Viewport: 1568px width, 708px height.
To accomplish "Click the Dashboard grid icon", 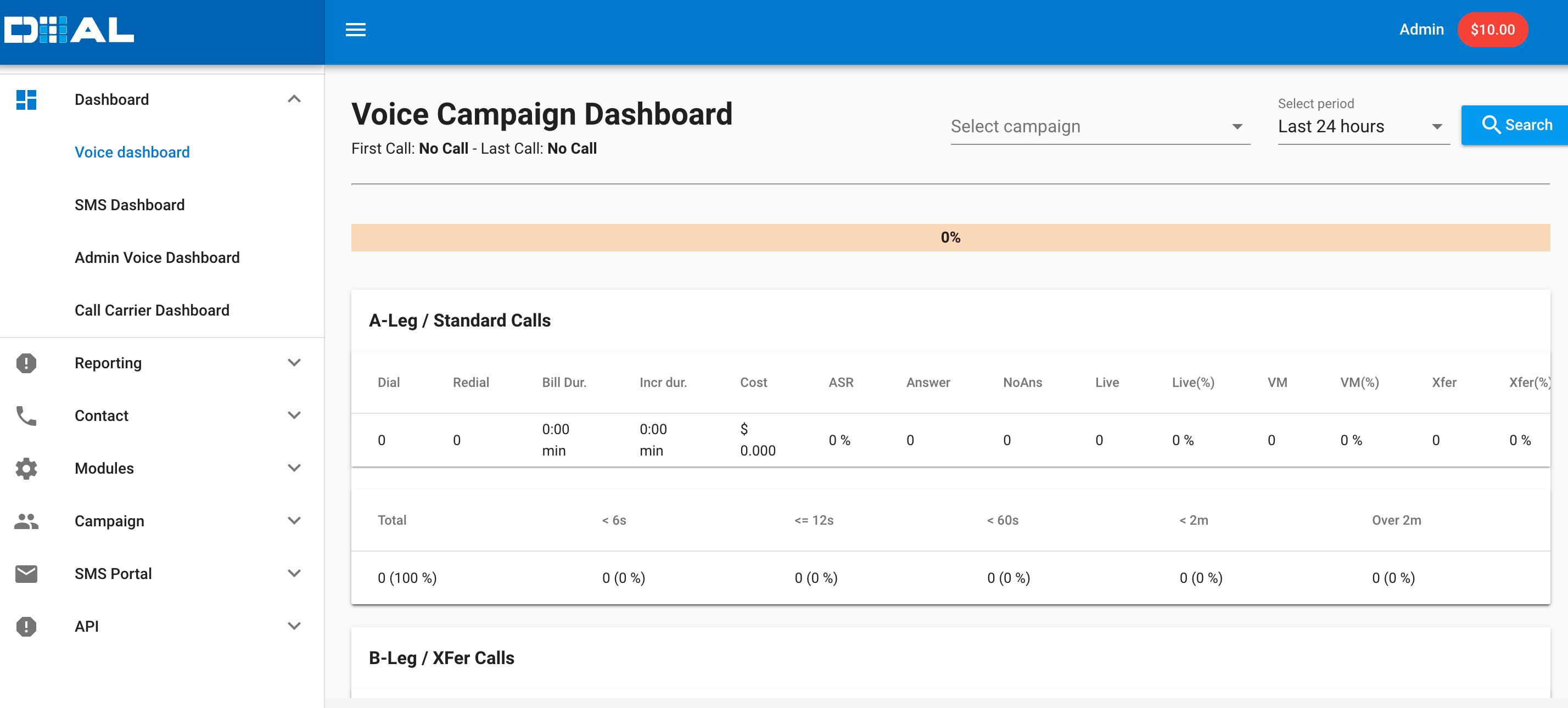I will [x=26, y=100].
